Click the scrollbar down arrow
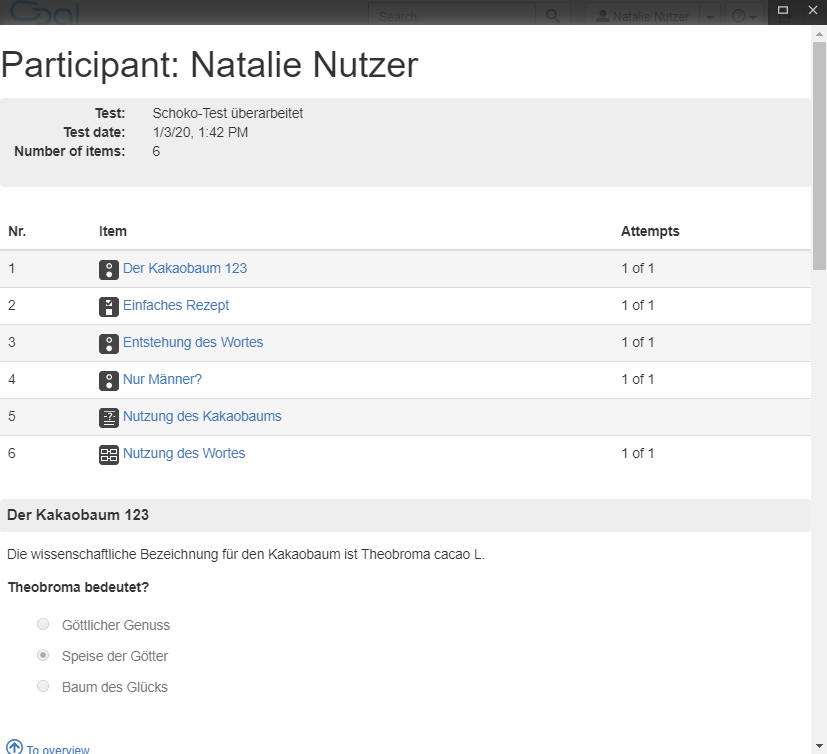Viewport: 827px width, 754px height. 819,746
